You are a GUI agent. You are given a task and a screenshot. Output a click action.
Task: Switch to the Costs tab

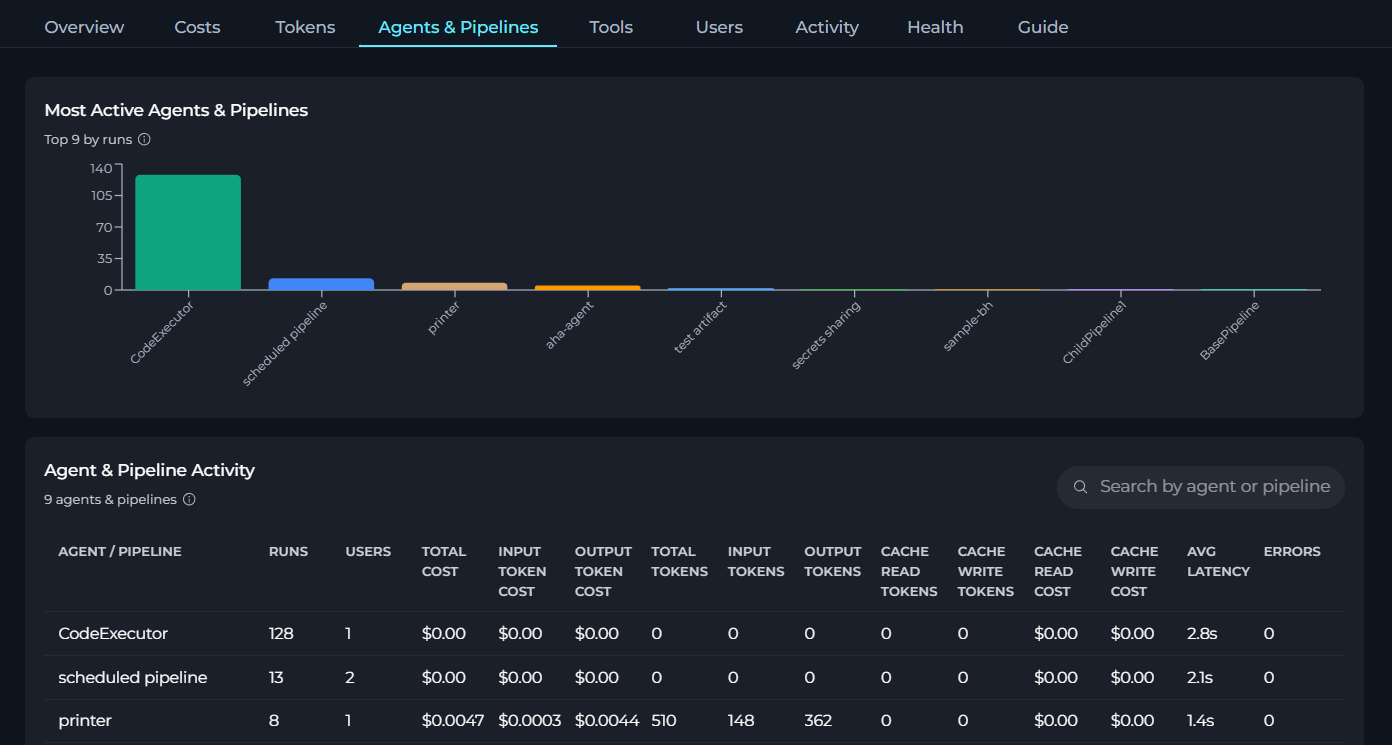(197, 27)
